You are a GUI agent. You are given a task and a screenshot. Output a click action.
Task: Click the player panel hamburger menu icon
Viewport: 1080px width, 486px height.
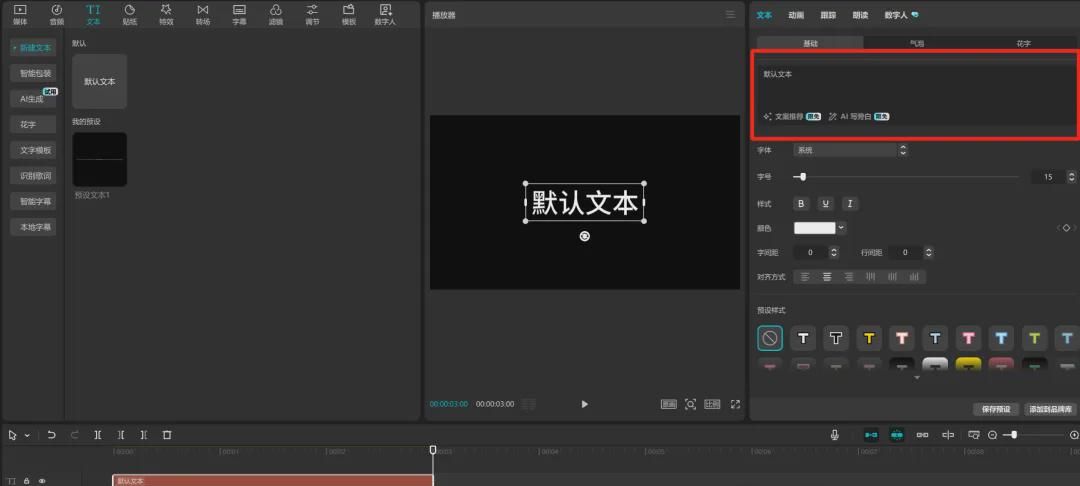[x=730, y=14]
